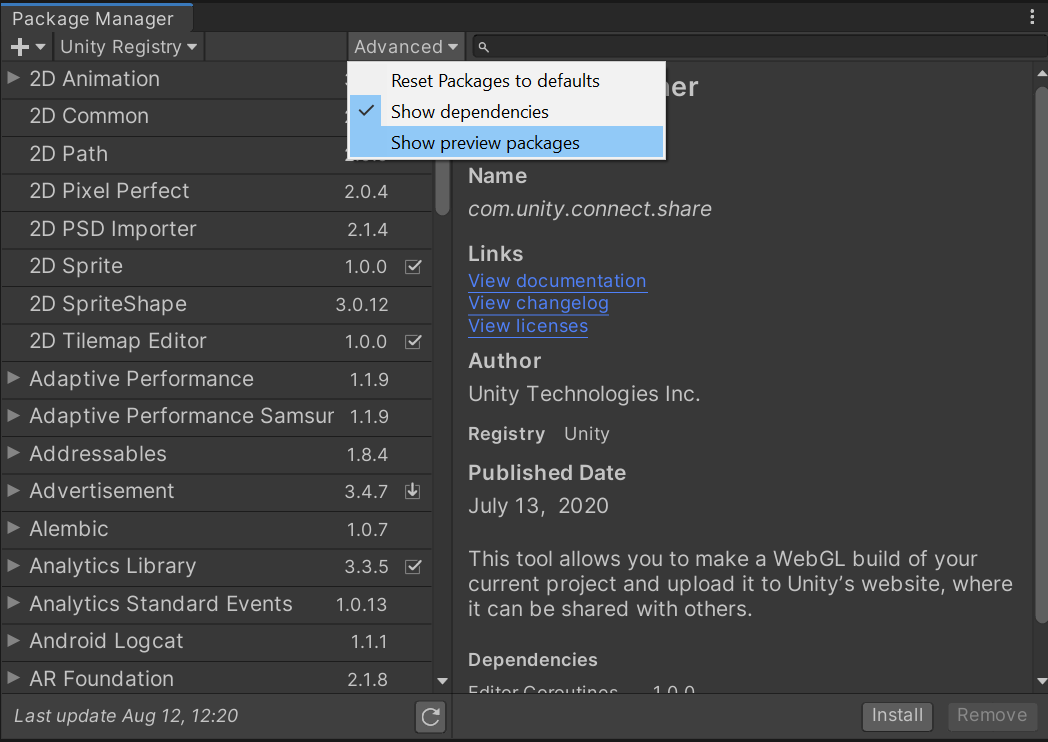Enable Show preview packages
The width and height of the screenshot is (1048, 742).
(x=485, y=142)
